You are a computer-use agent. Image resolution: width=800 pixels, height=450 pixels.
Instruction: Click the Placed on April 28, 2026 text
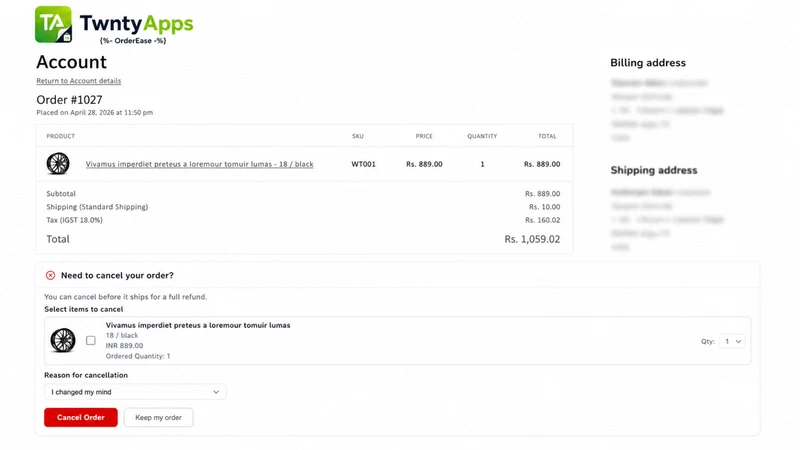click(x=94, y=112)
